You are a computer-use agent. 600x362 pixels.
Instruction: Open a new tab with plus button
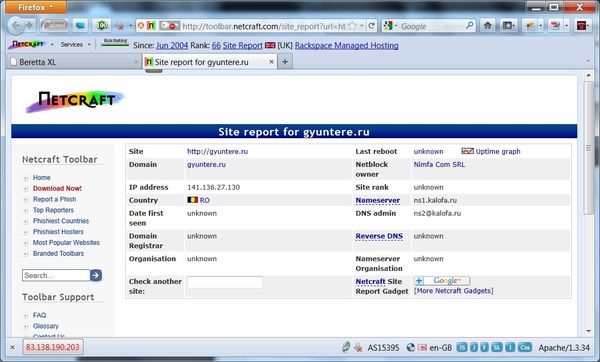coord(285,62)
